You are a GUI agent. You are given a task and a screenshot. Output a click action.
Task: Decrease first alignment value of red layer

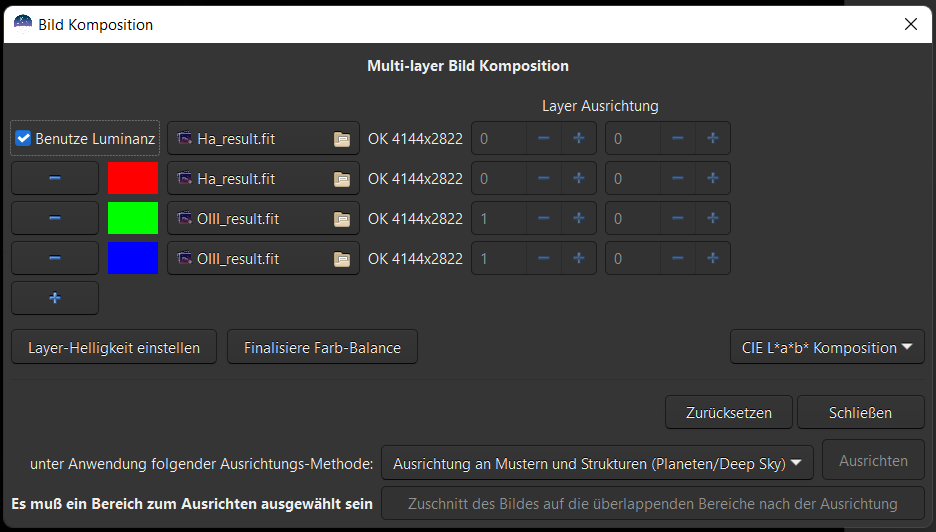point(544,179)
